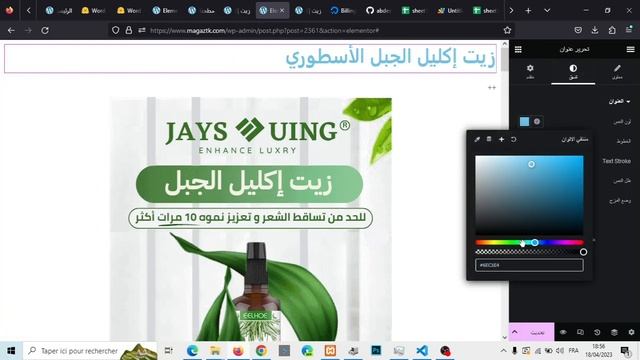Open the history clock icon
640x360 pixels.
click(x=597, y=332)
